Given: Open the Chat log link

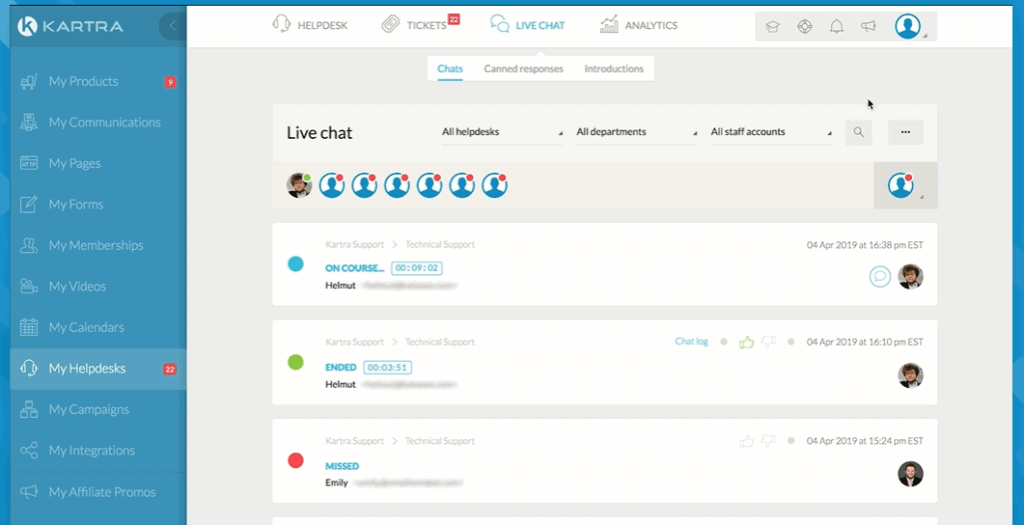Looking at the screenshot, I should click(x=691, y=342).
